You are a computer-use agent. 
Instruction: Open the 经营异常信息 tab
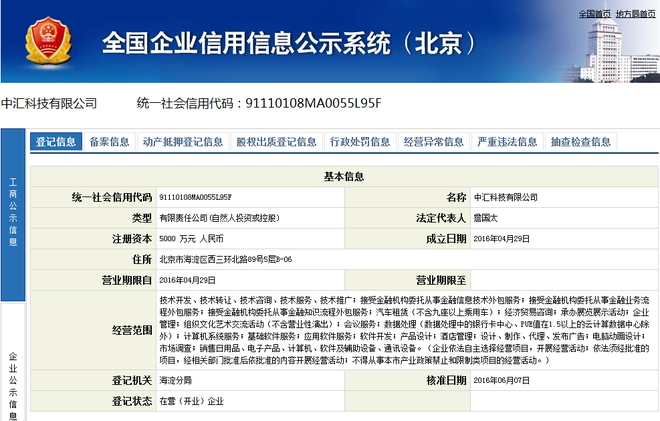point(434,141)
